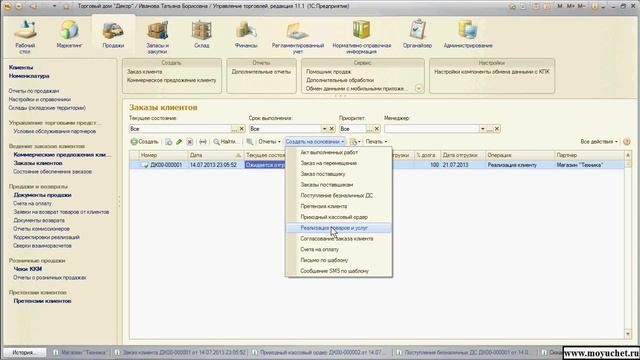Switch to Магазин "Техника" bottom tab

point(80,352)
